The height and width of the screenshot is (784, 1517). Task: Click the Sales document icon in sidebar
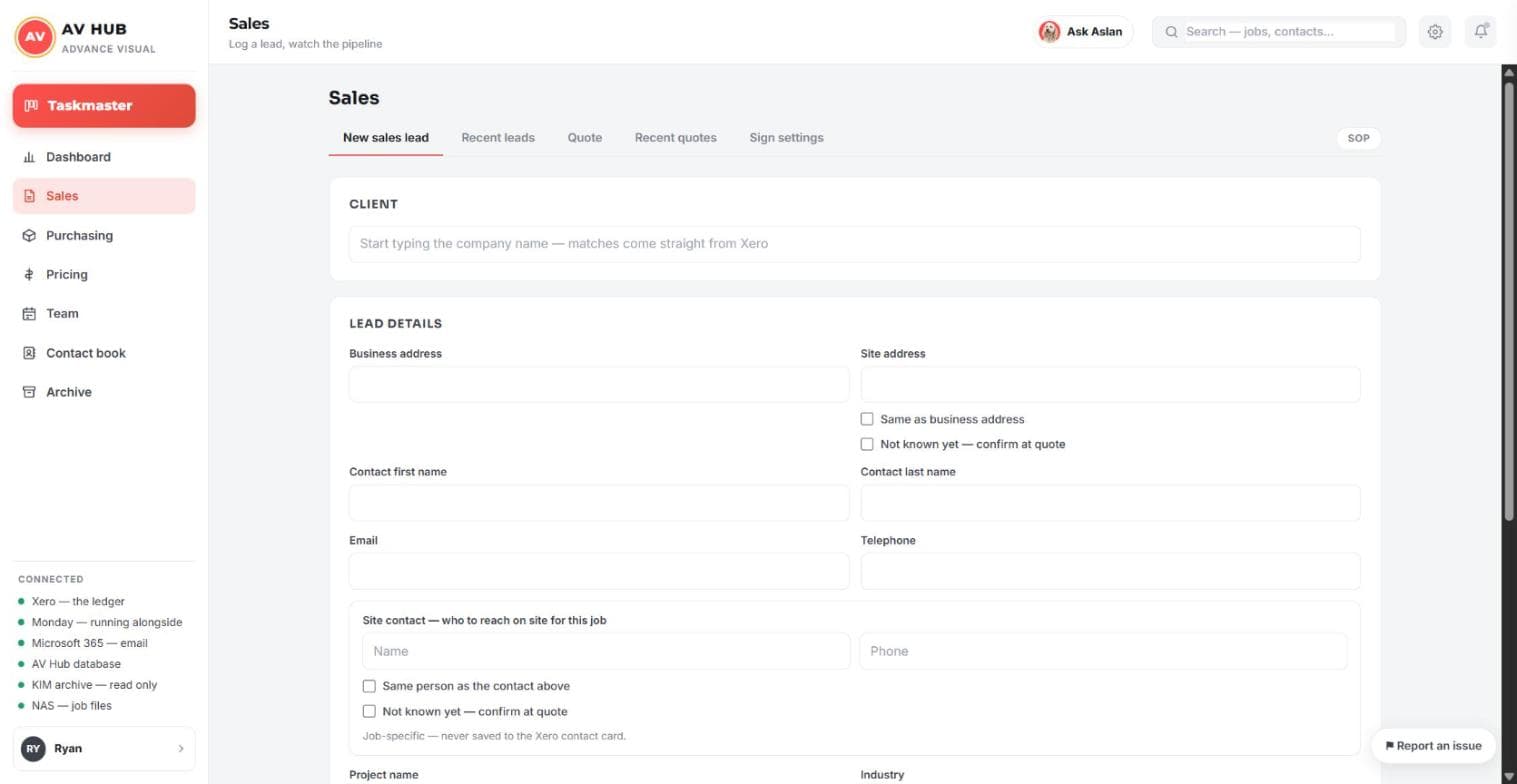[29, 196]
